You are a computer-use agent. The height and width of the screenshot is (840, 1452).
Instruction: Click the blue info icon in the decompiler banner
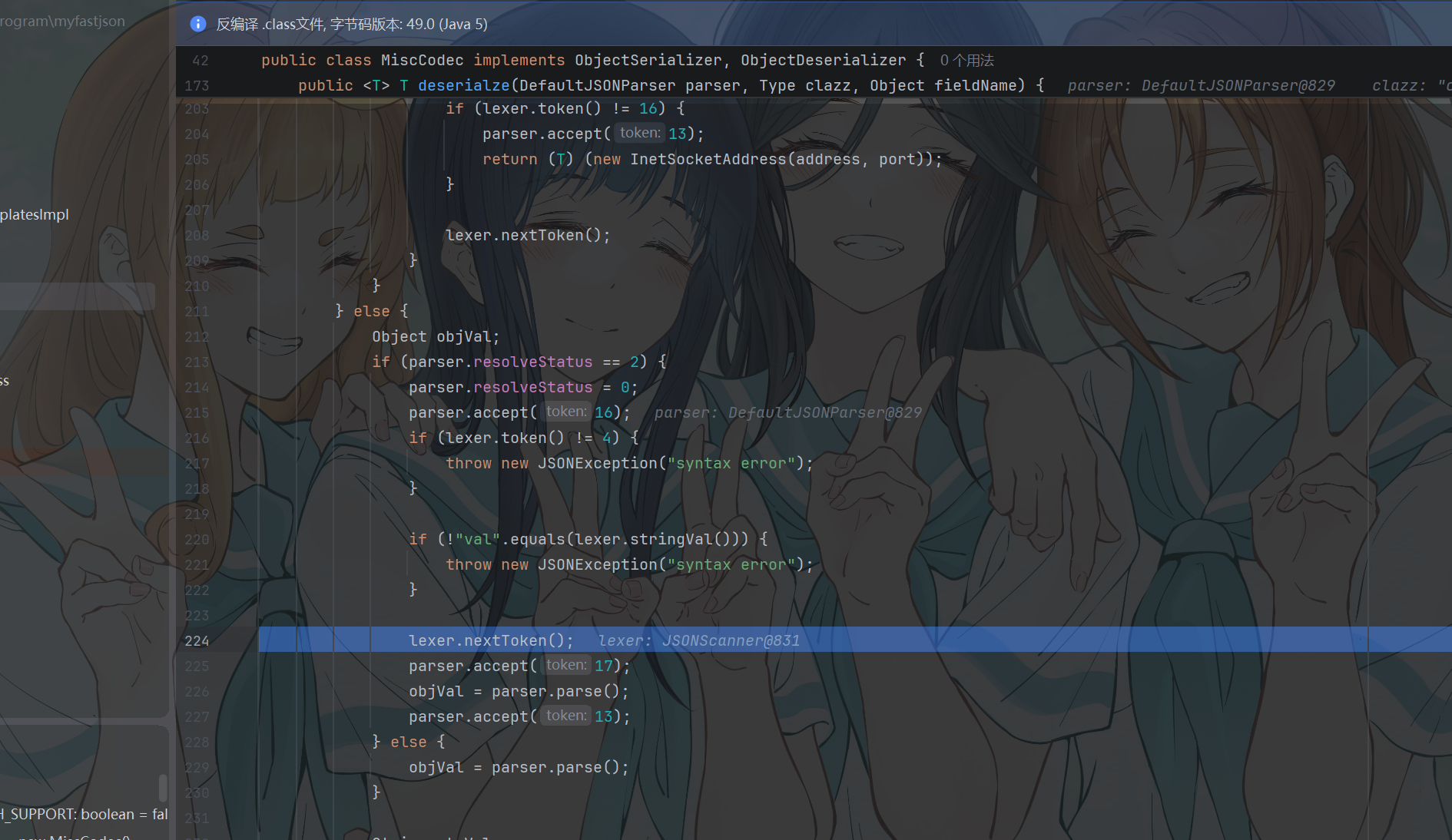[x=197, y=24]
